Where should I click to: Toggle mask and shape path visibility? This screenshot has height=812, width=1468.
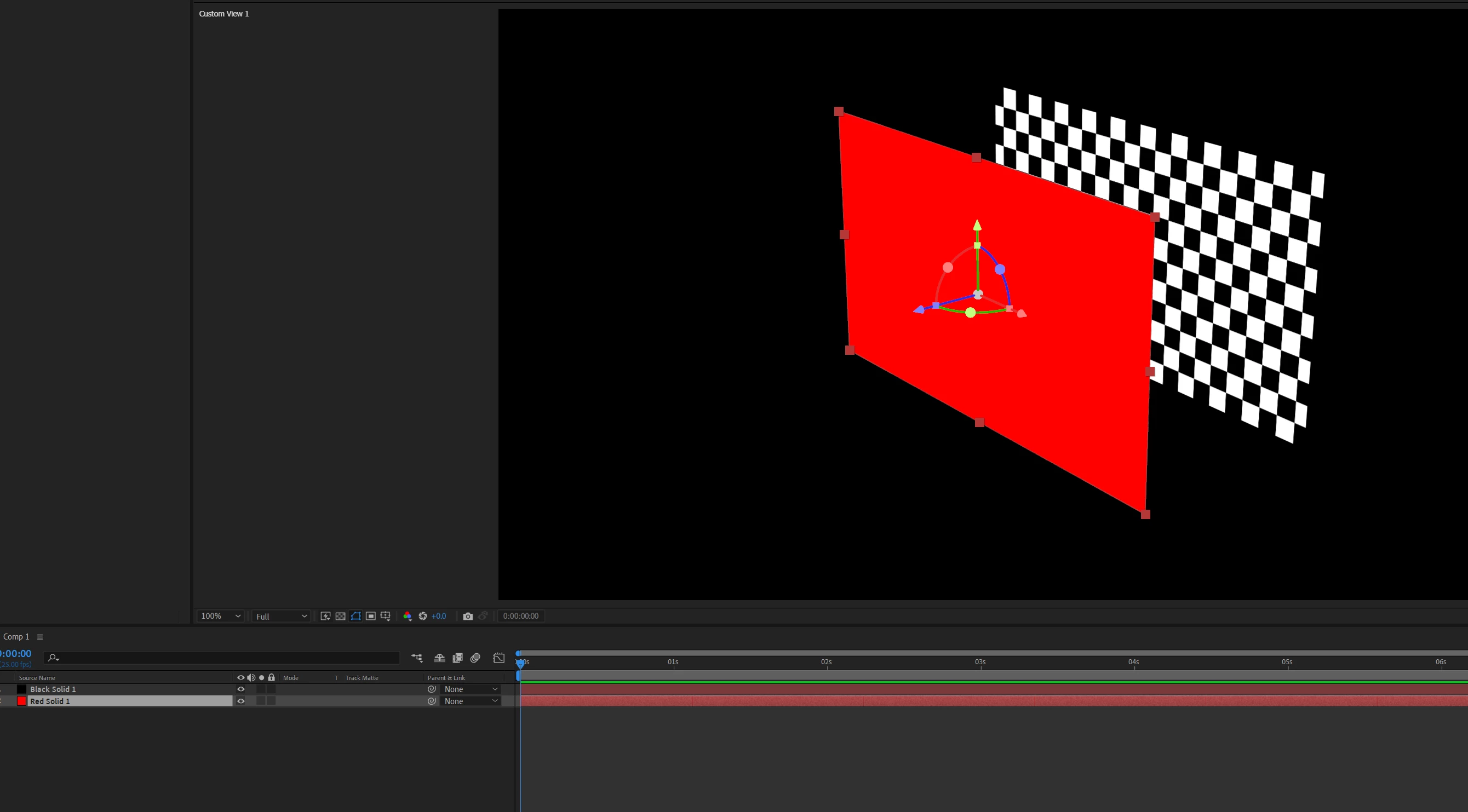[x=355, y=616]
